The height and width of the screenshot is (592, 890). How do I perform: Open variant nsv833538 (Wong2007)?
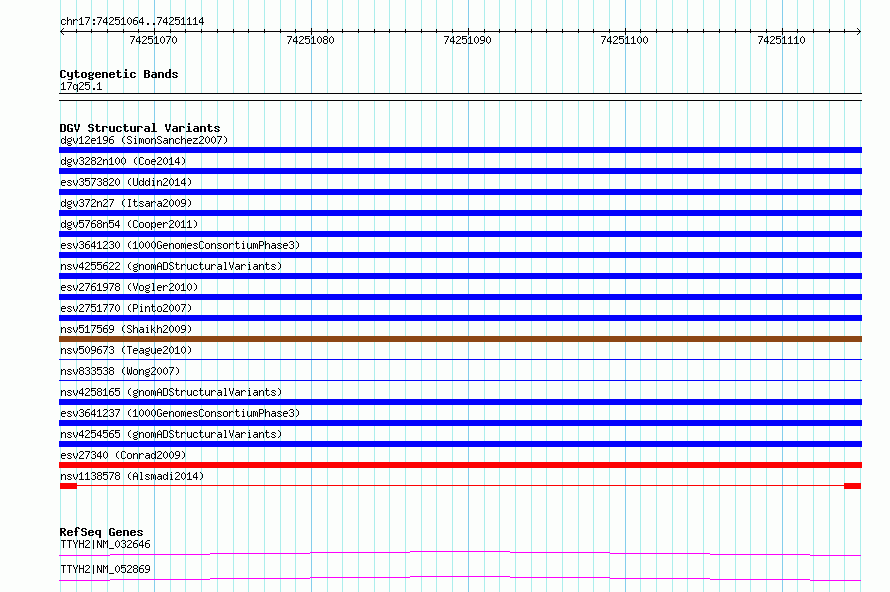(120, 371)
